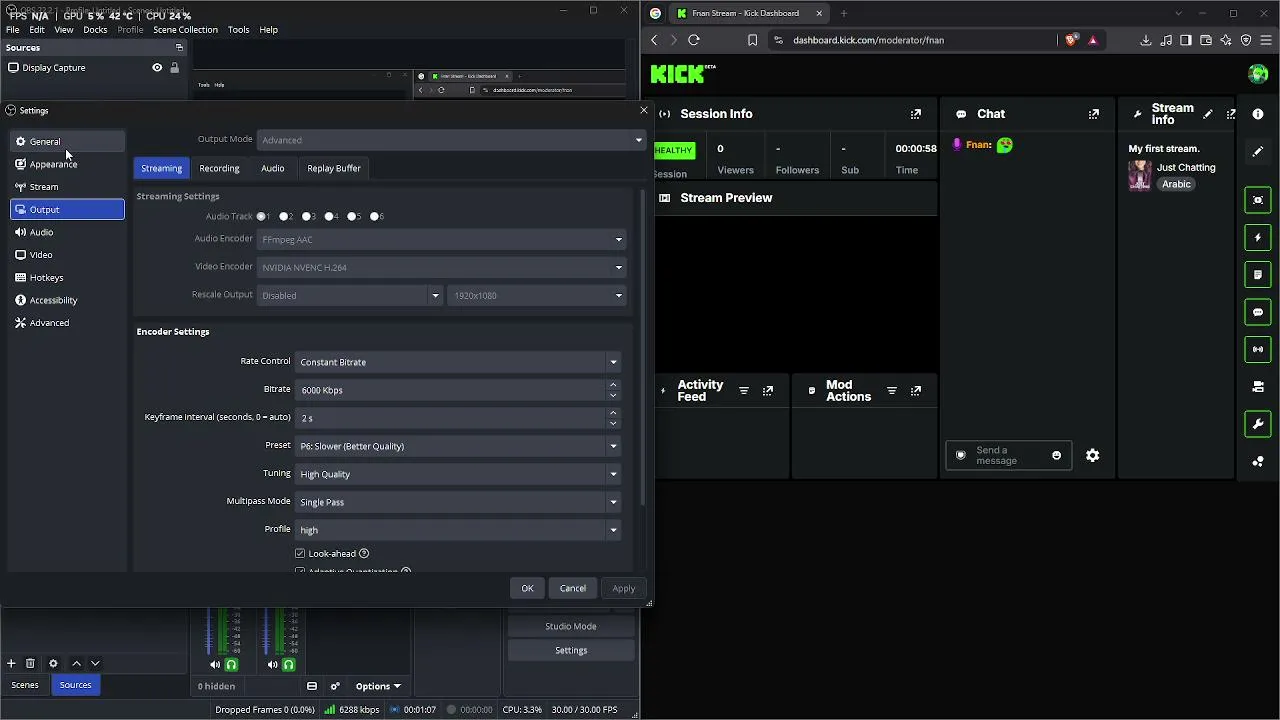
Task: Remove source using the trash icon
Action: (30, 663)
